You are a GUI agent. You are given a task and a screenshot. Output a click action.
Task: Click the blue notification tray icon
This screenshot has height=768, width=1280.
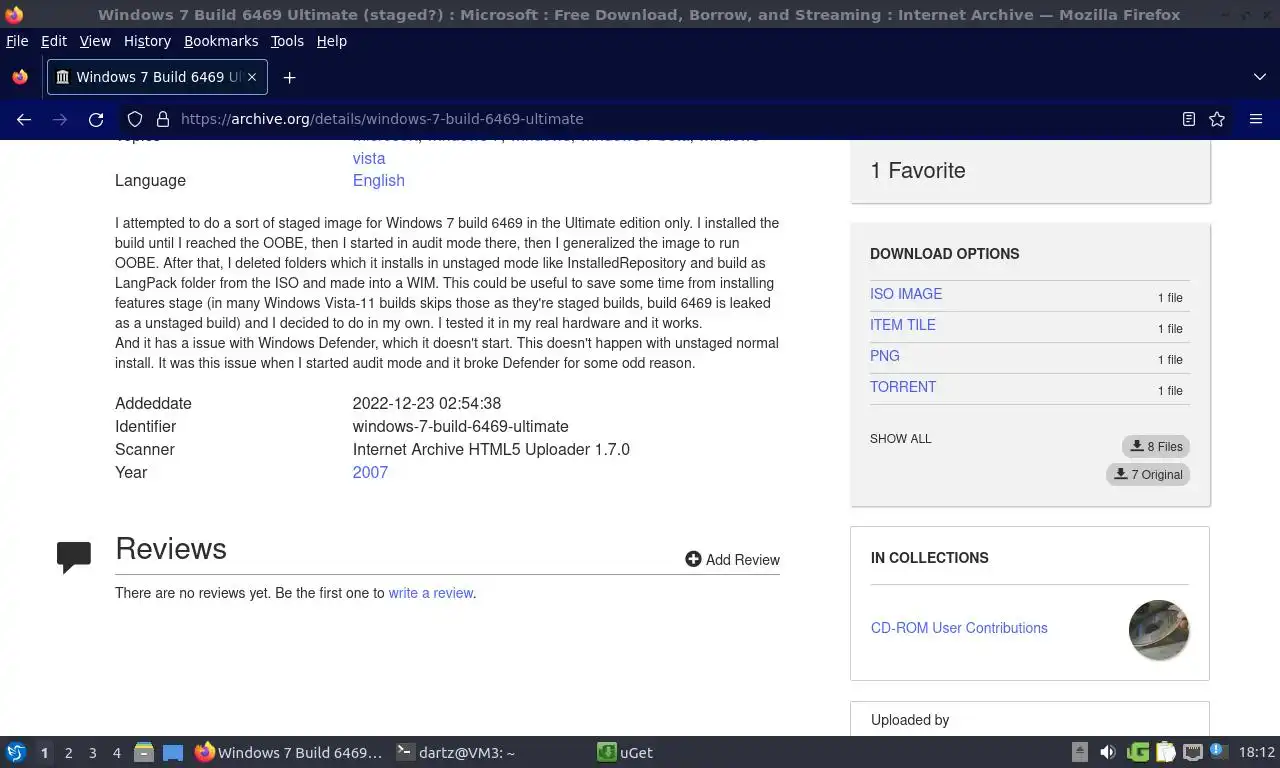[1217, 751]
